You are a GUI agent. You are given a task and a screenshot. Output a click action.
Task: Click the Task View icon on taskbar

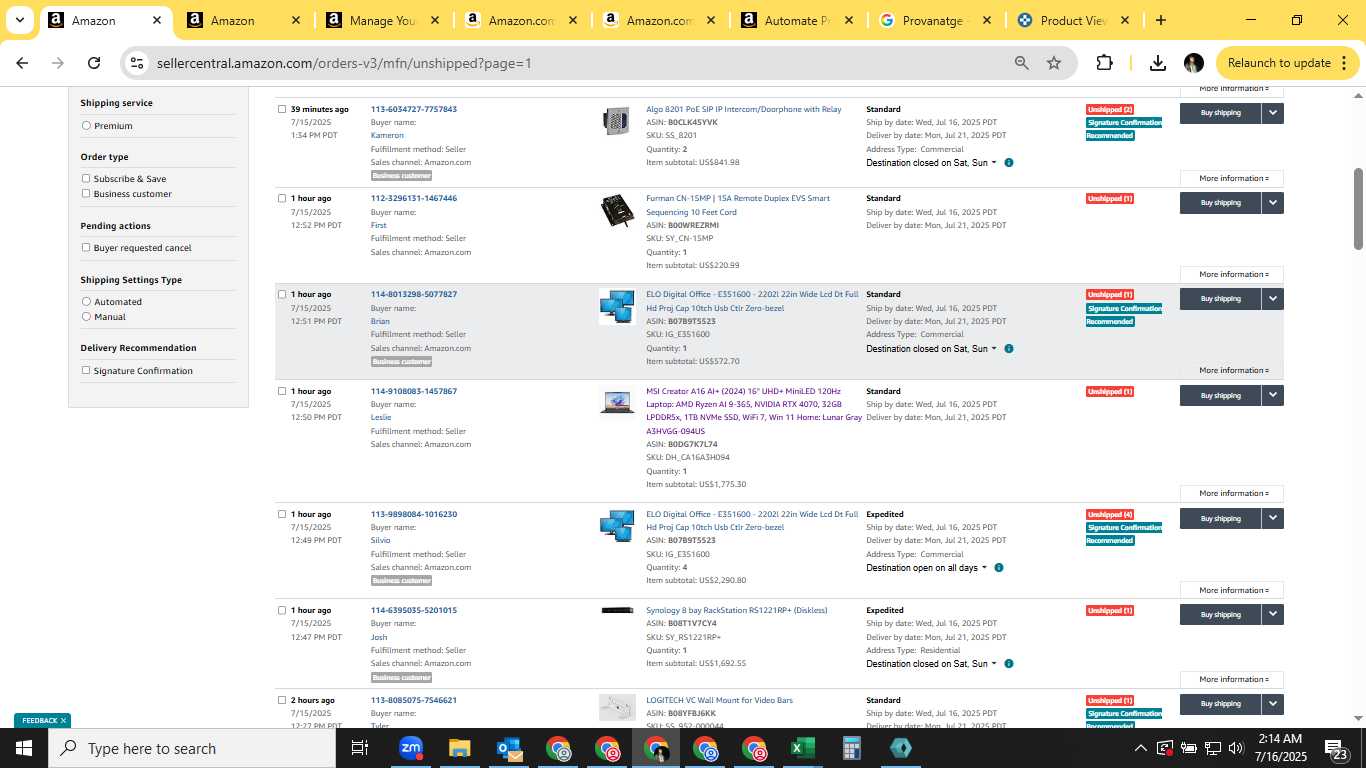click(x=360, y=748)
